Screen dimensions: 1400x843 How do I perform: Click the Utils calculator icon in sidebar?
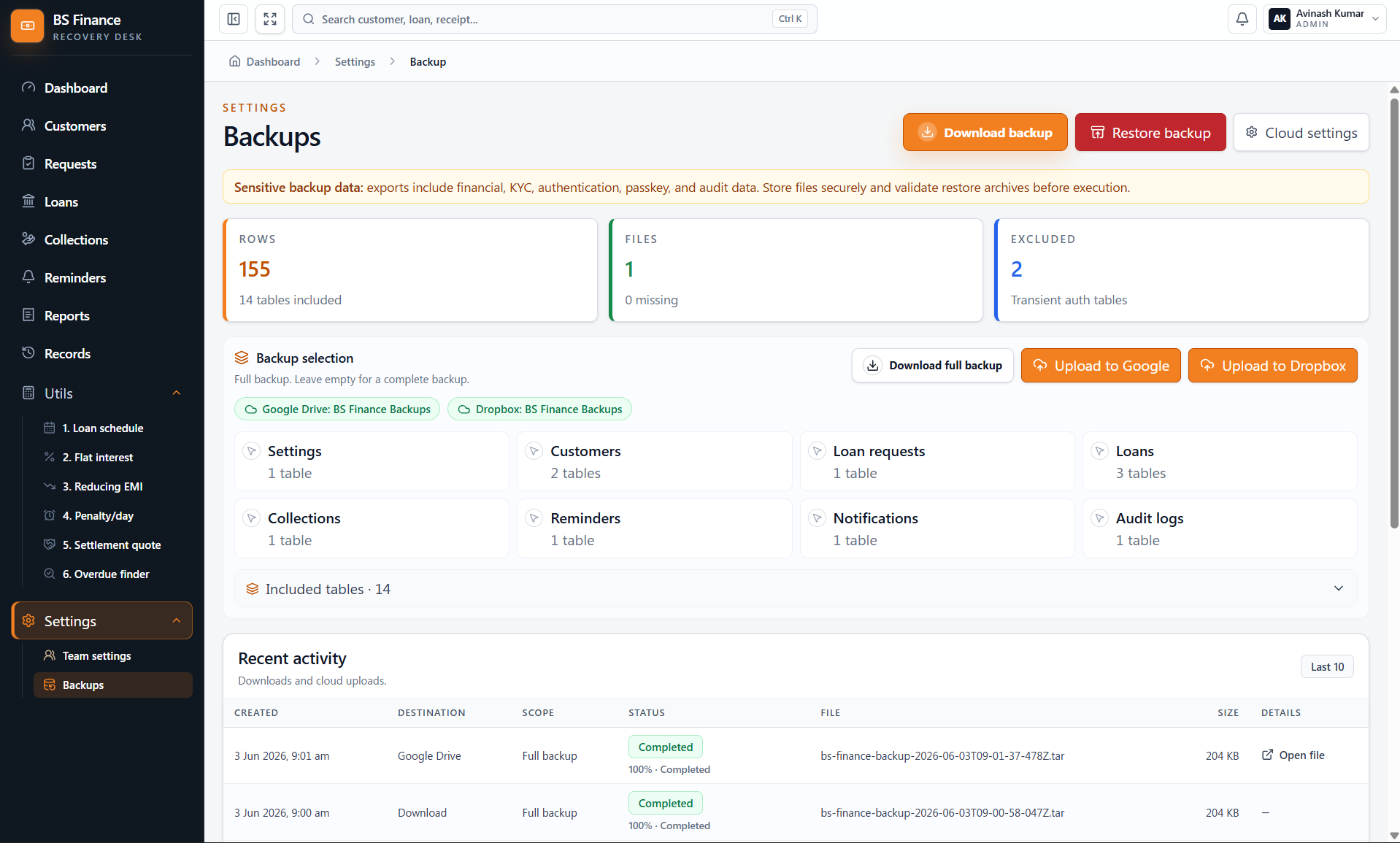(28, 393)
